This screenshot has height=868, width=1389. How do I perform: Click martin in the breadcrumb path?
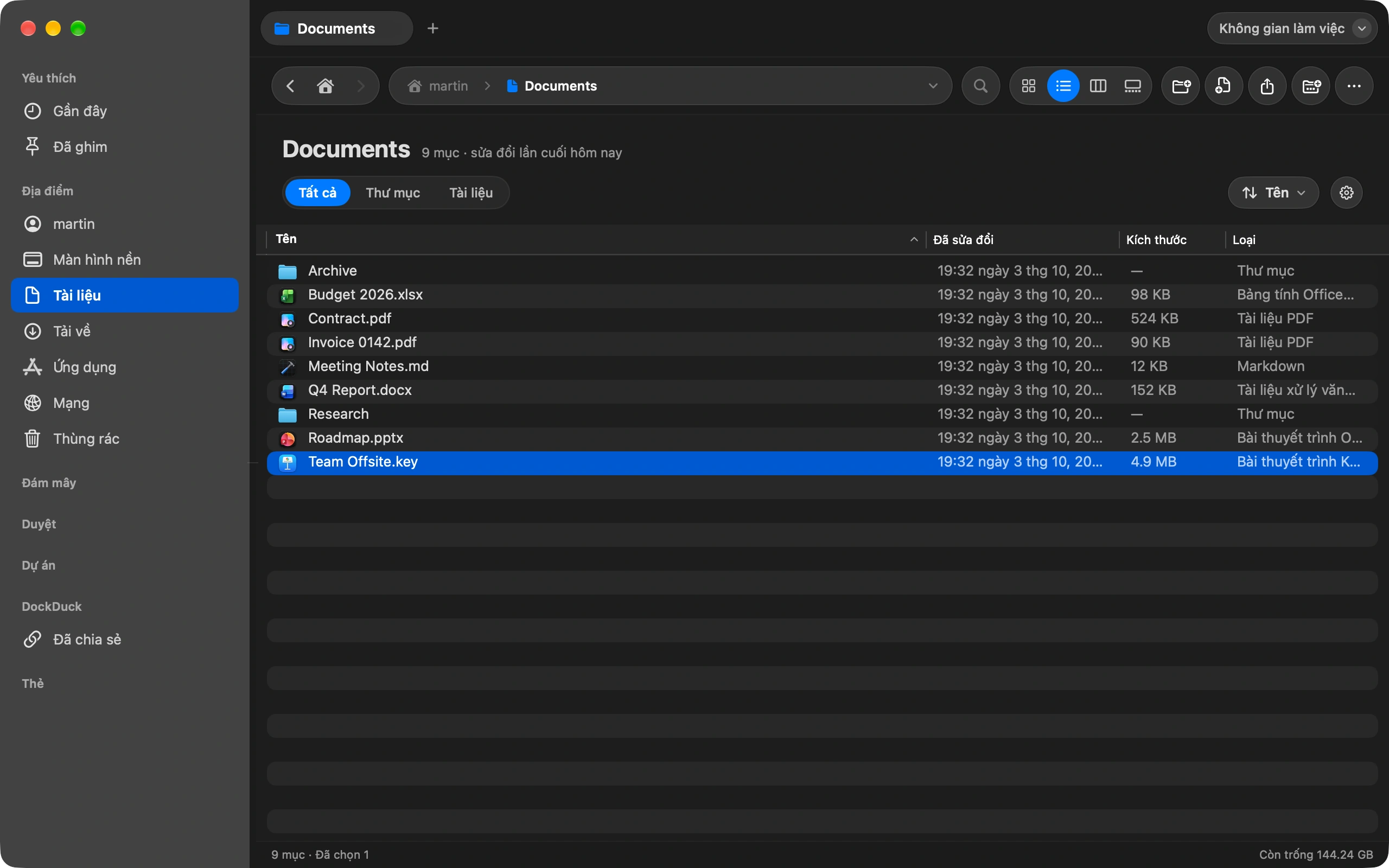(438, 86)
